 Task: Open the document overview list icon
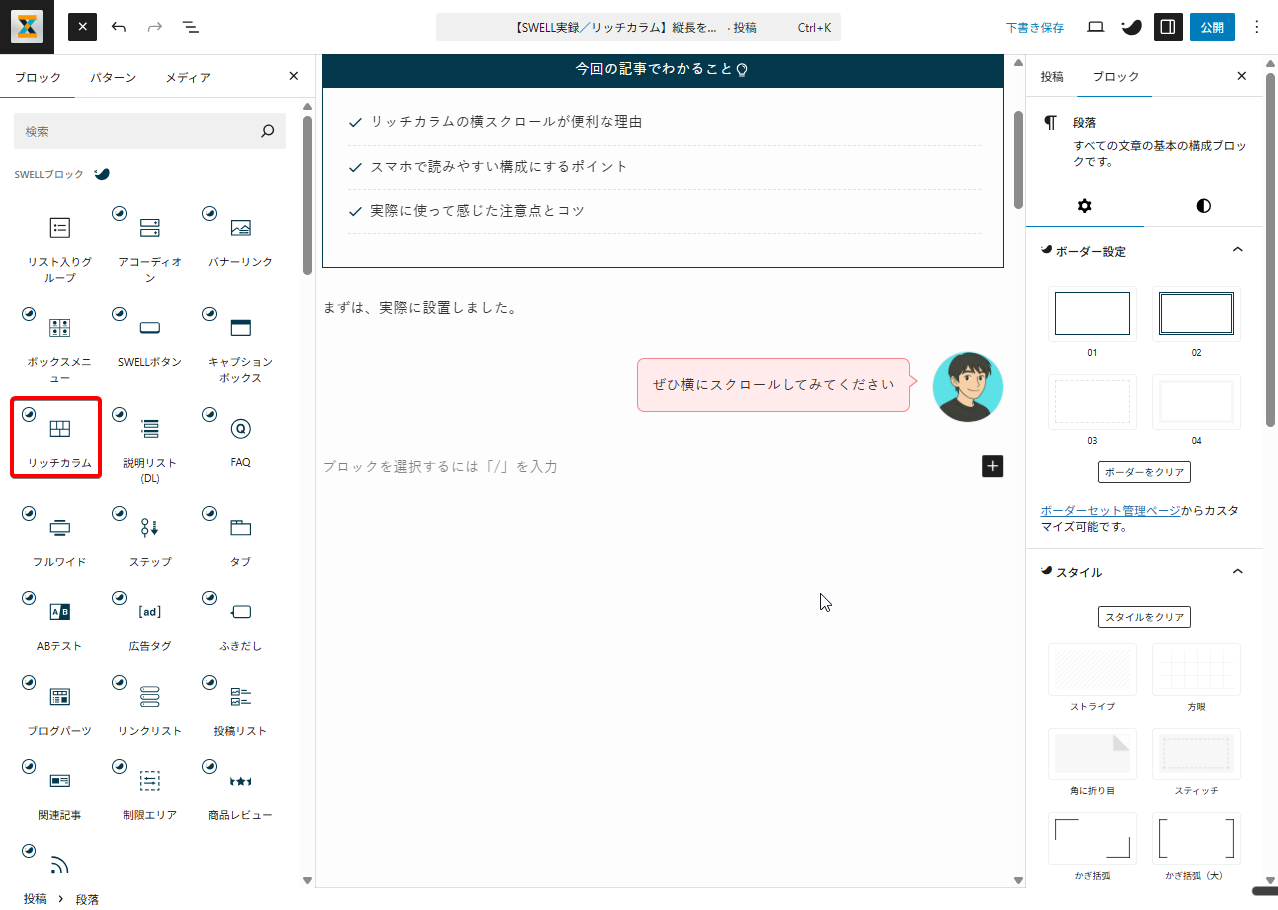point(191,27)
